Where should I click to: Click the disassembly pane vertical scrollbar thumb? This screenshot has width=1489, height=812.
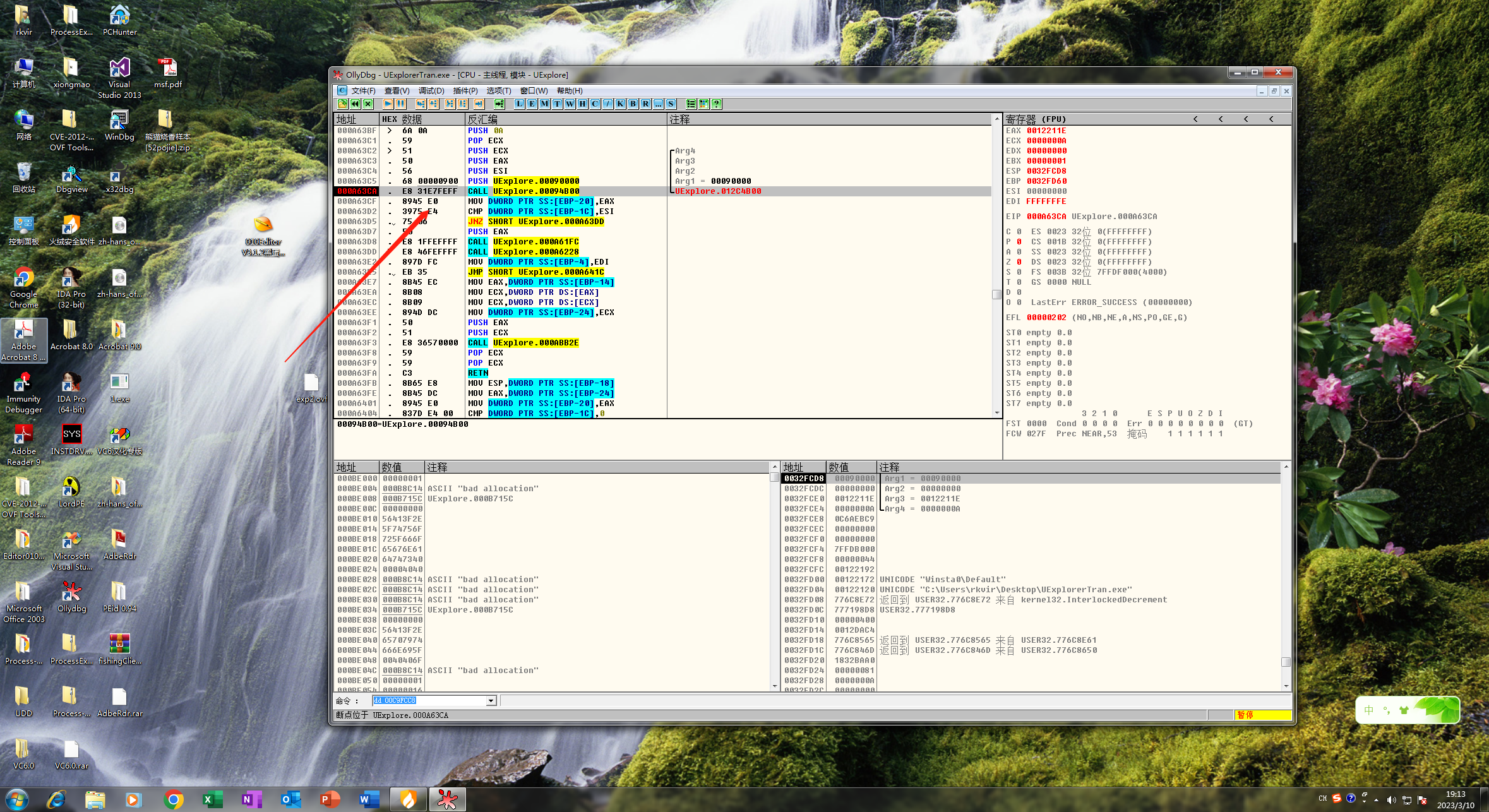point(996,294)
